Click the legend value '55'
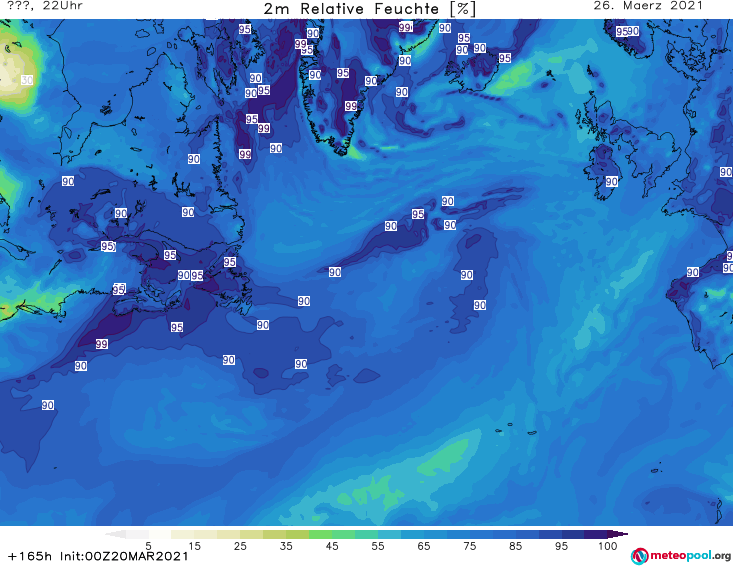 tap(378, 546)
